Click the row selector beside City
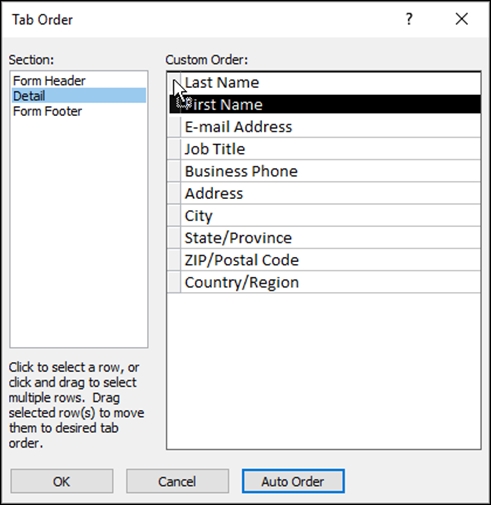Screen dimensions: 491x505 [174, 215]
